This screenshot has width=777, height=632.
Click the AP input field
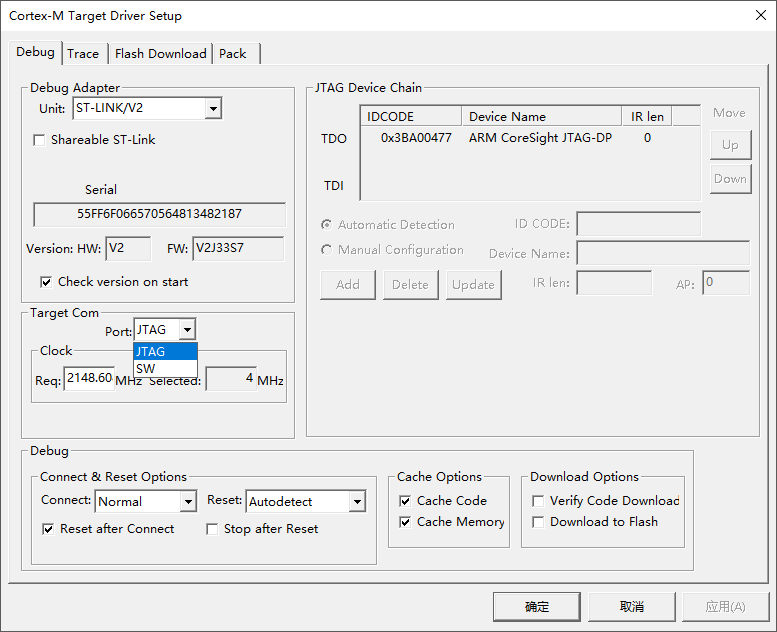pyautogui.click(x=726, y=283)
